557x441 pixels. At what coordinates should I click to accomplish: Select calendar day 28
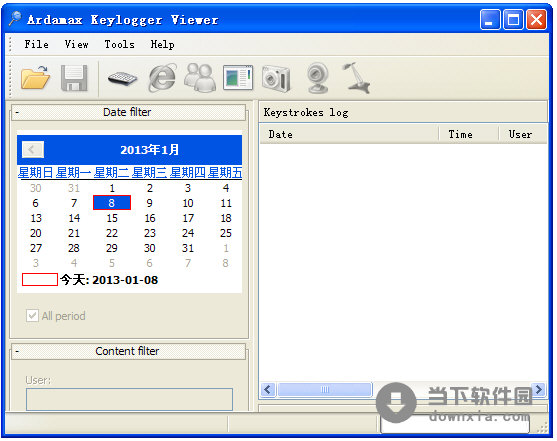(x=74, y=248)
